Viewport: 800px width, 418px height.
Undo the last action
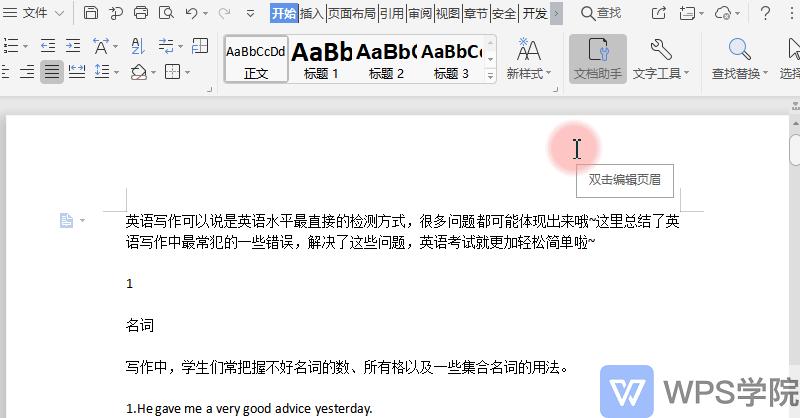[192, 13]
